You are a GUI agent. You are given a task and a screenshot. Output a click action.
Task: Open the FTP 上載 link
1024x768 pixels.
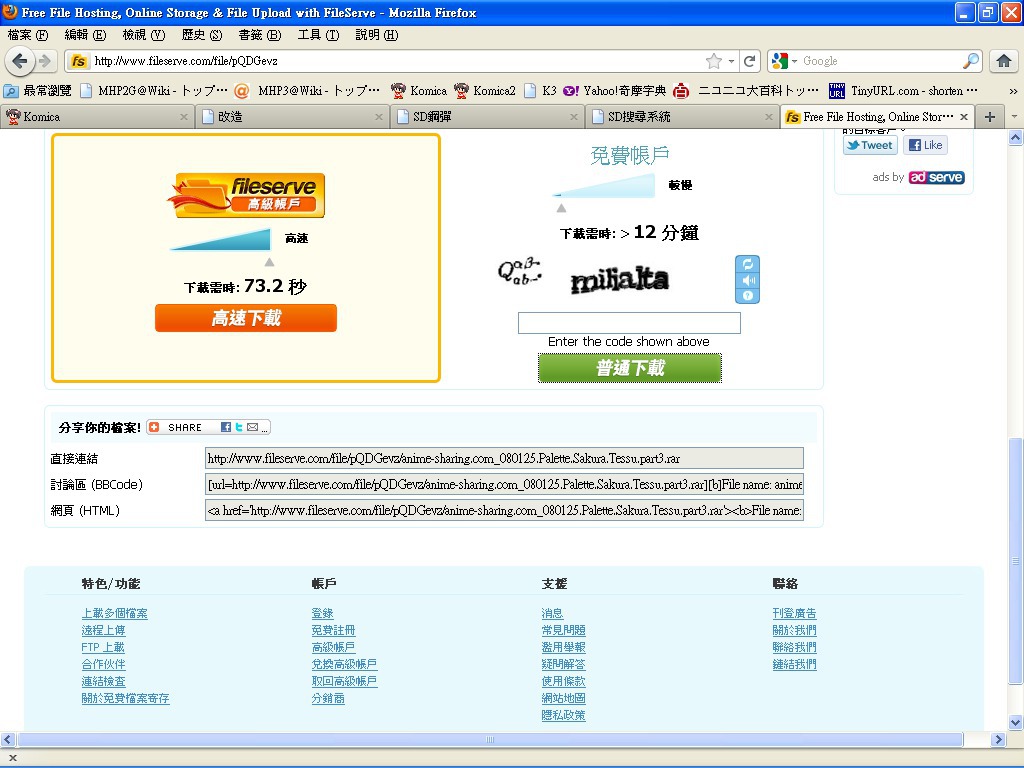[x=103, y=647]
